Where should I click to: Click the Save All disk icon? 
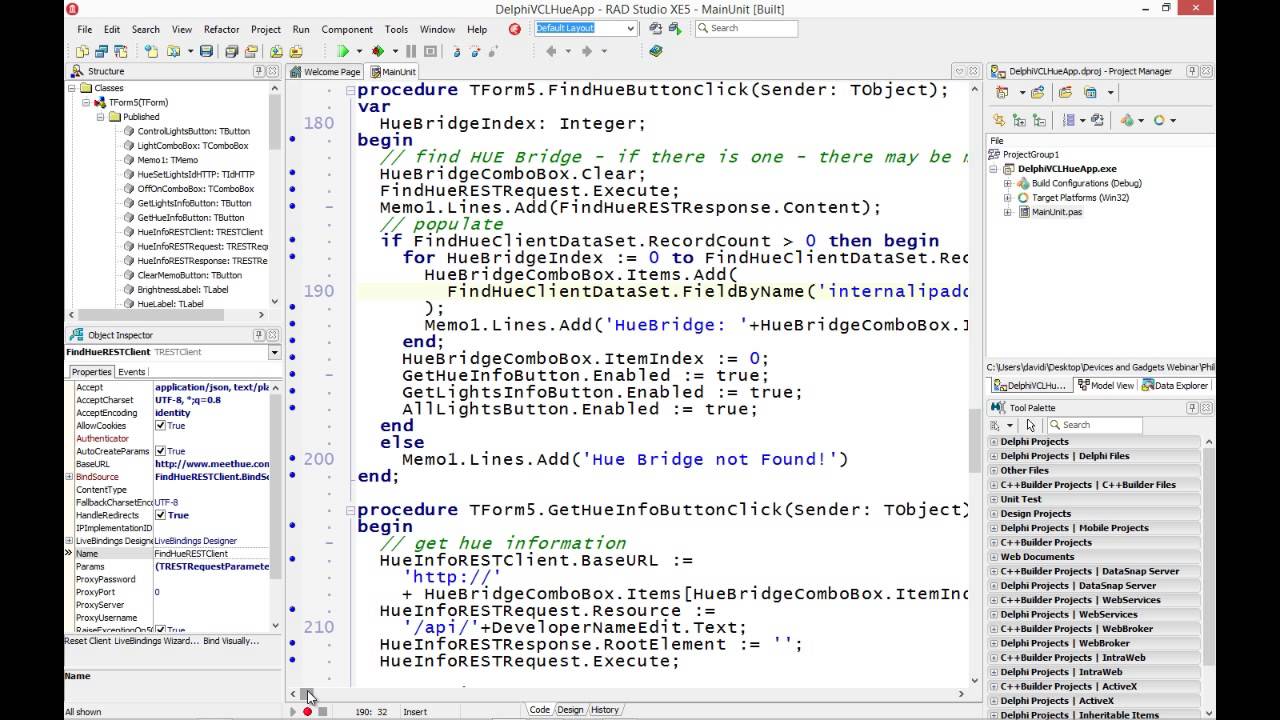[232, 51]
